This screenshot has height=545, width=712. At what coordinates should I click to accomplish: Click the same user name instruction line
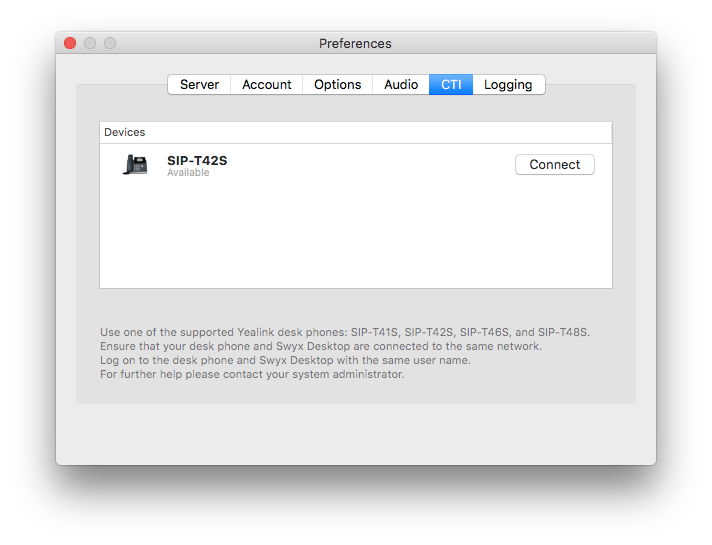tap(285, 361)
